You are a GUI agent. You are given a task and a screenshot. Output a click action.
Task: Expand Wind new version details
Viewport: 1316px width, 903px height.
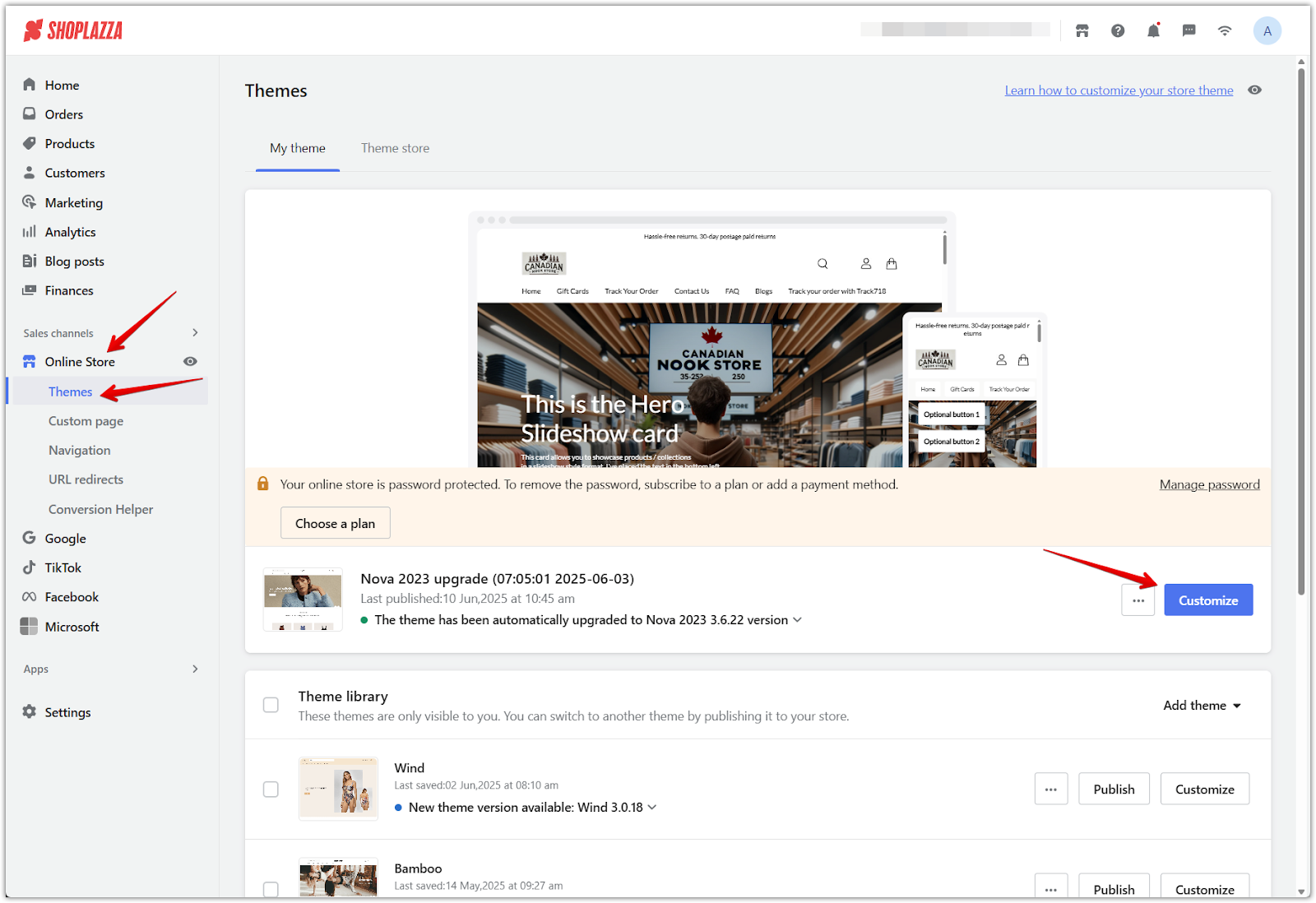[652, 808]
